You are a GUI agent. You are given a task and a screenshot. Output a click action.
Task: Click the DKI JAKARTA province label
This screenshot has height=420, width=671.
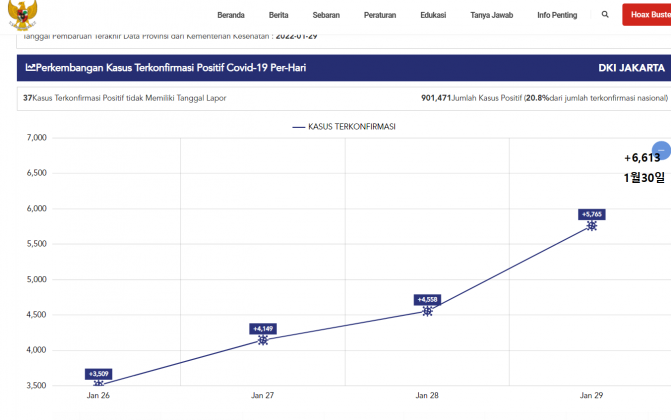click(x=630, y=68)
